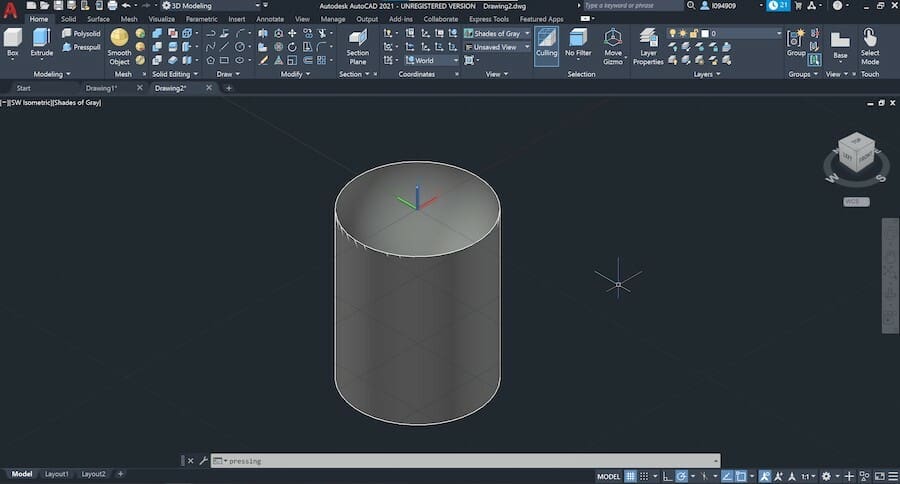Viewport: 900px width, 484px height.
Task: Click the WCS label under the ViewCube
Action: (x=856, y=202)
